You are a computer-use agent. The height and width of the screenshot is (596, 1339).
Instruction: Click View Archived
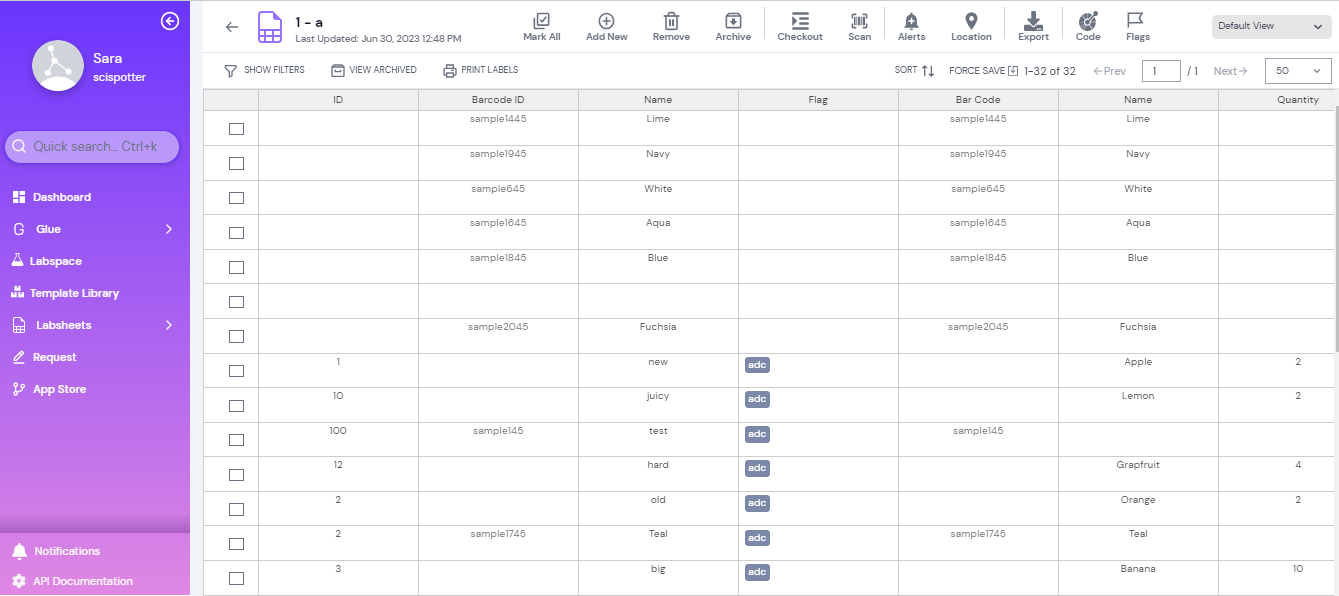point(373,70)
